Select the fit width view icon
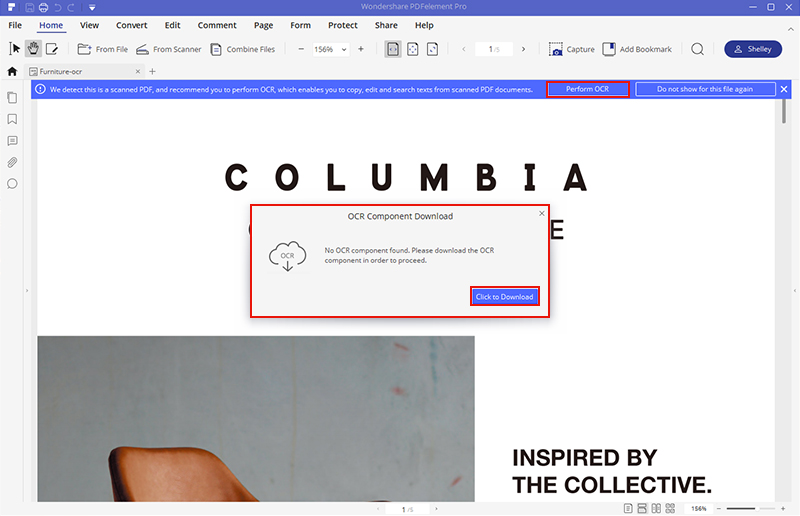The image size is (800, 516). (x=393, y=49)
